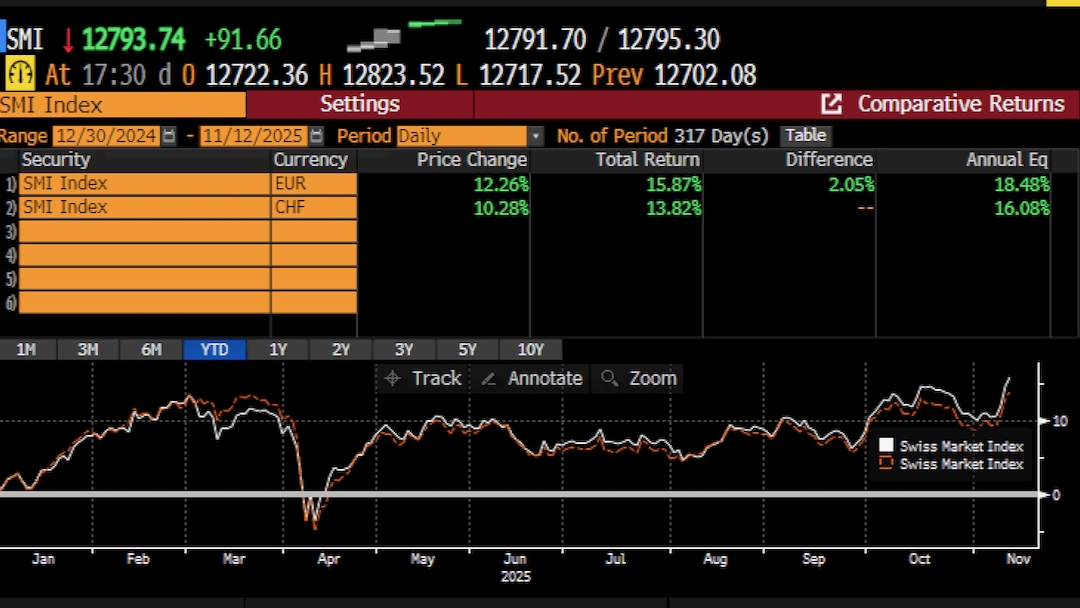Select the 6M range button

coord(151,349)
